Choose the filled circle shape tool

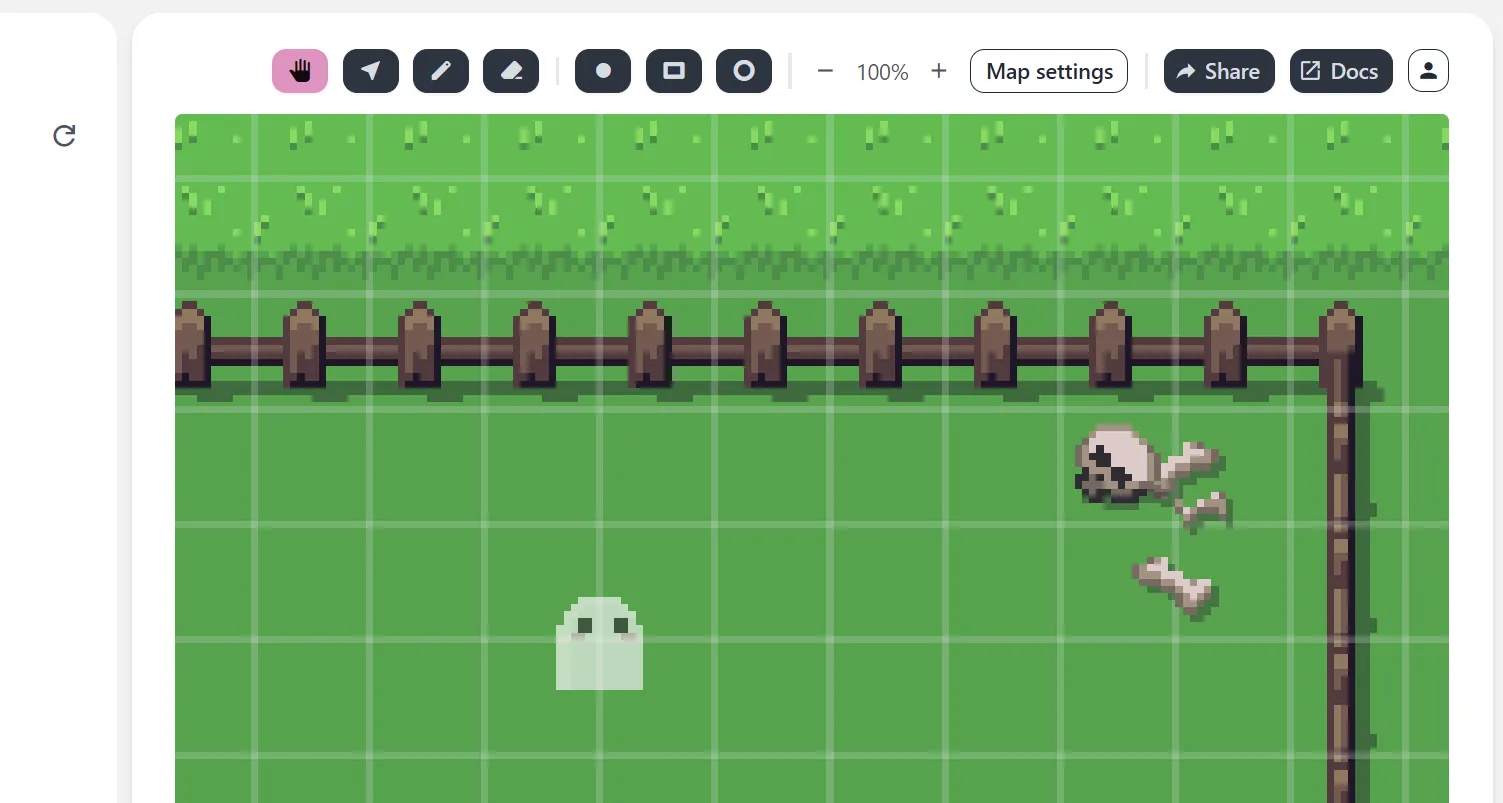[x=603, y=71]
